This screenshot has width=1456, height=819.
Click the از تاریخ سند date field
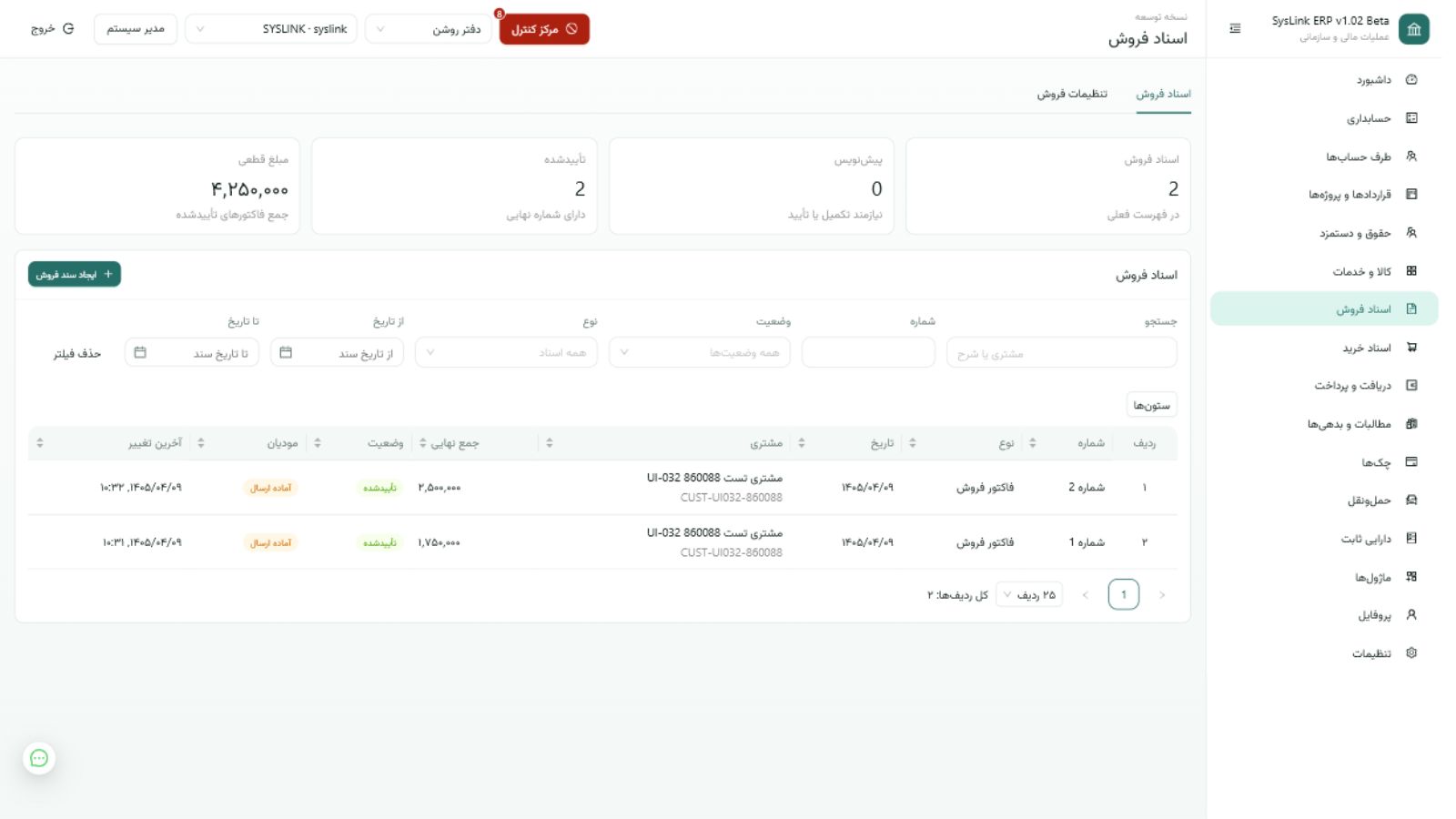337,352
